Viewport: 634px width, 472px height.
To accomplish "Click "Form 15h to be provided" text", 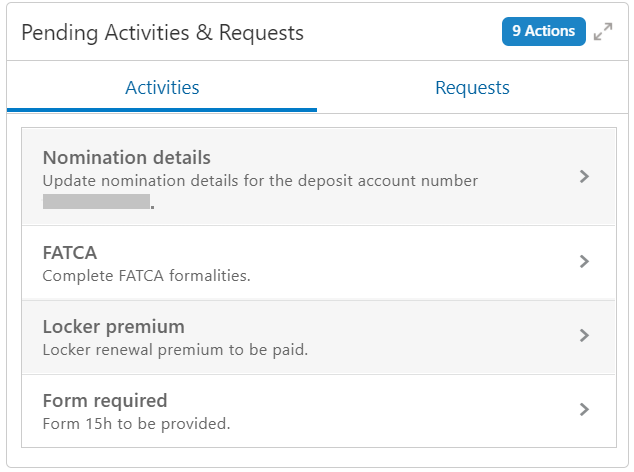I will click(136, 424).
